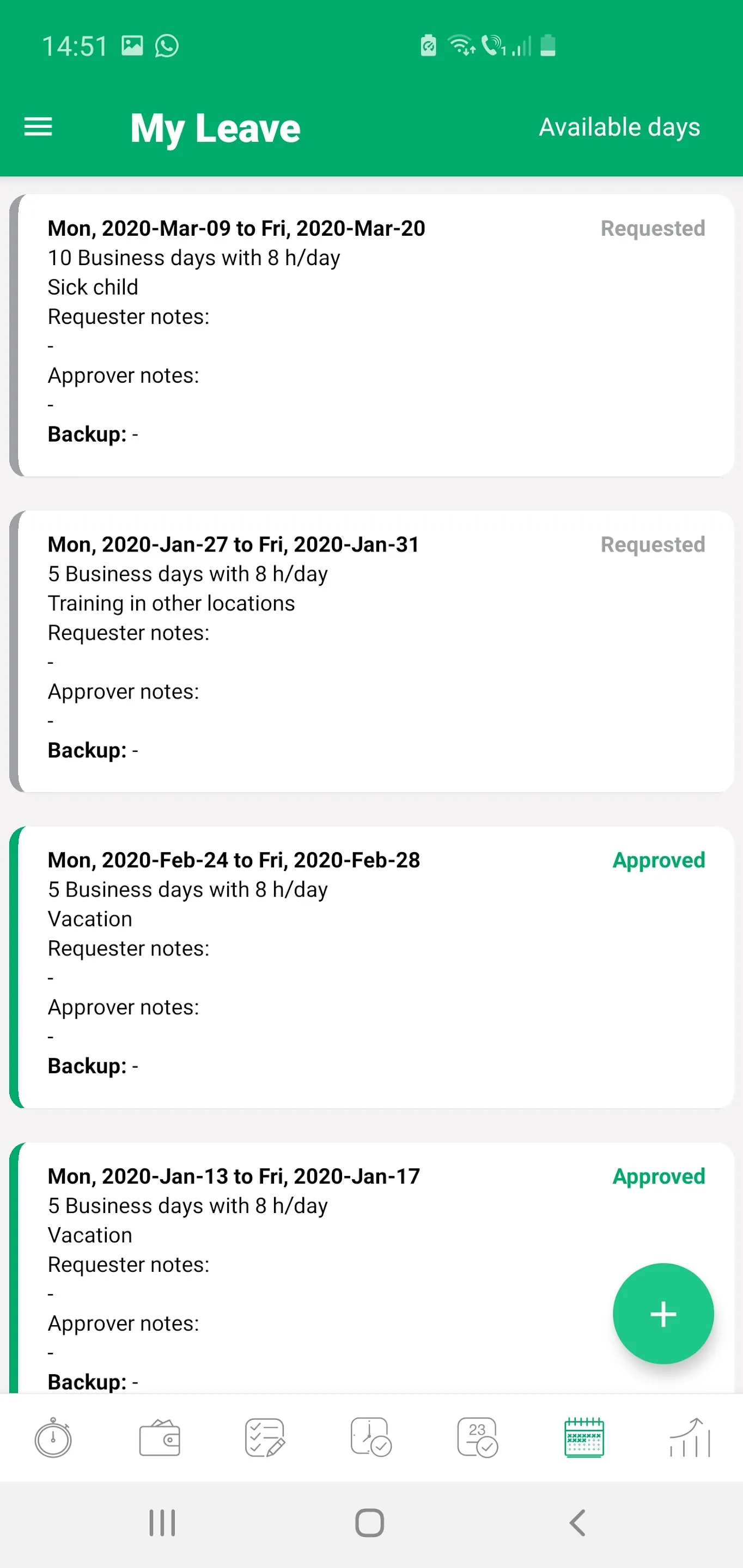Screen dimensions: 743x1568
Task: Open the wallet expenses tab icon
Action: point(160,1438)
